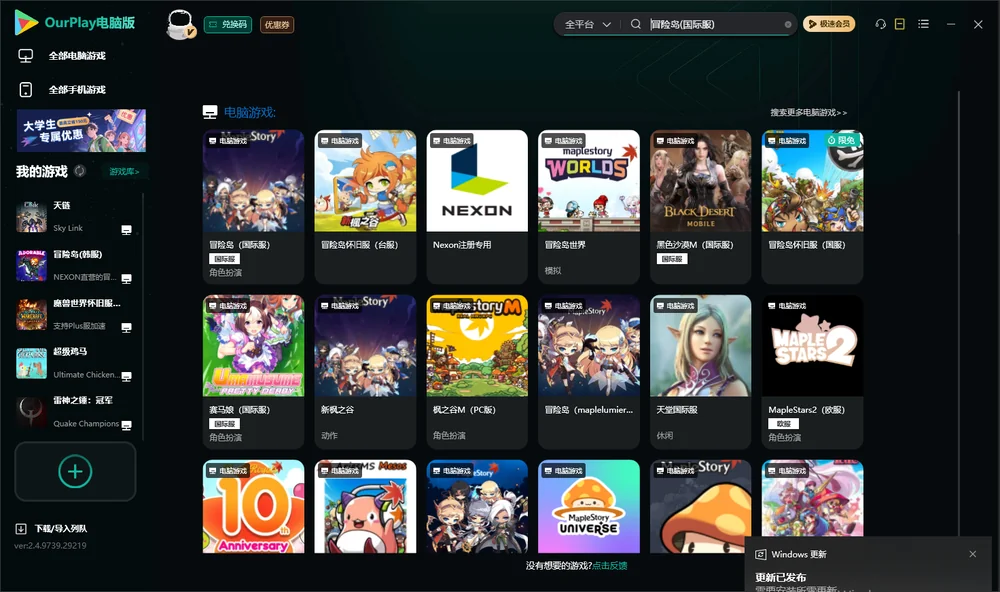Image resolution: width=1000 pixels, height=592 pixels.
Task: Click the PC icon beside Ultimate Chicken
Action: (x=126, y=376)
